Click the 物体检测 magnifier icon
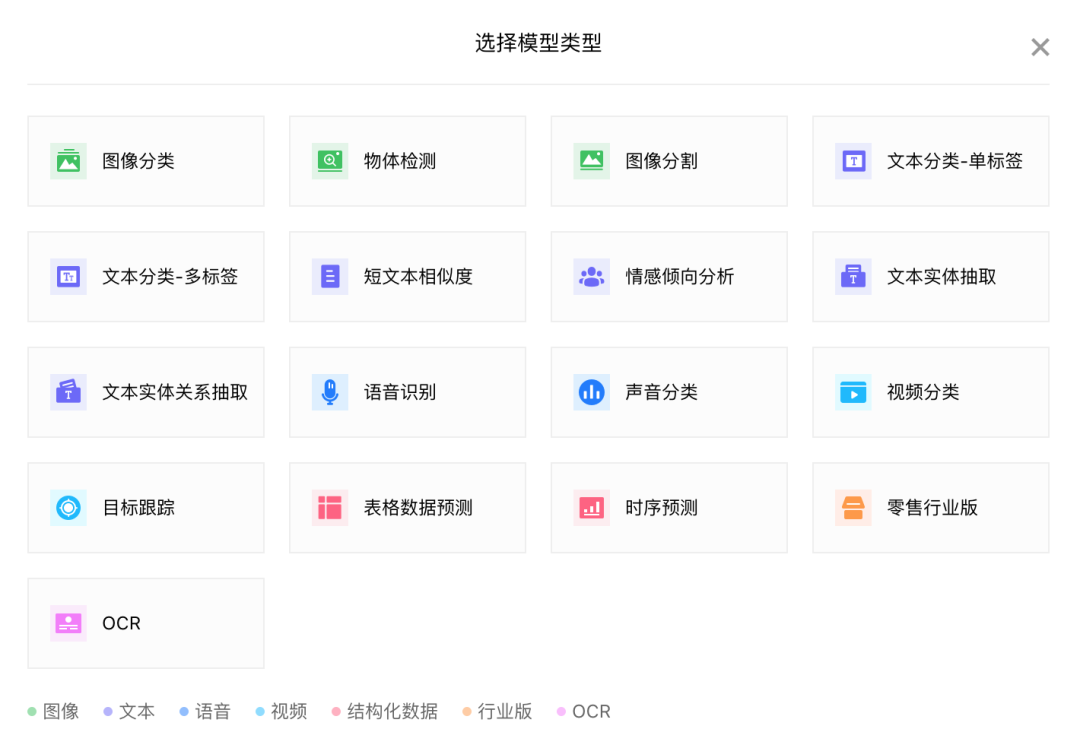Screen dimensions: 1080x748 pos(330,161)
